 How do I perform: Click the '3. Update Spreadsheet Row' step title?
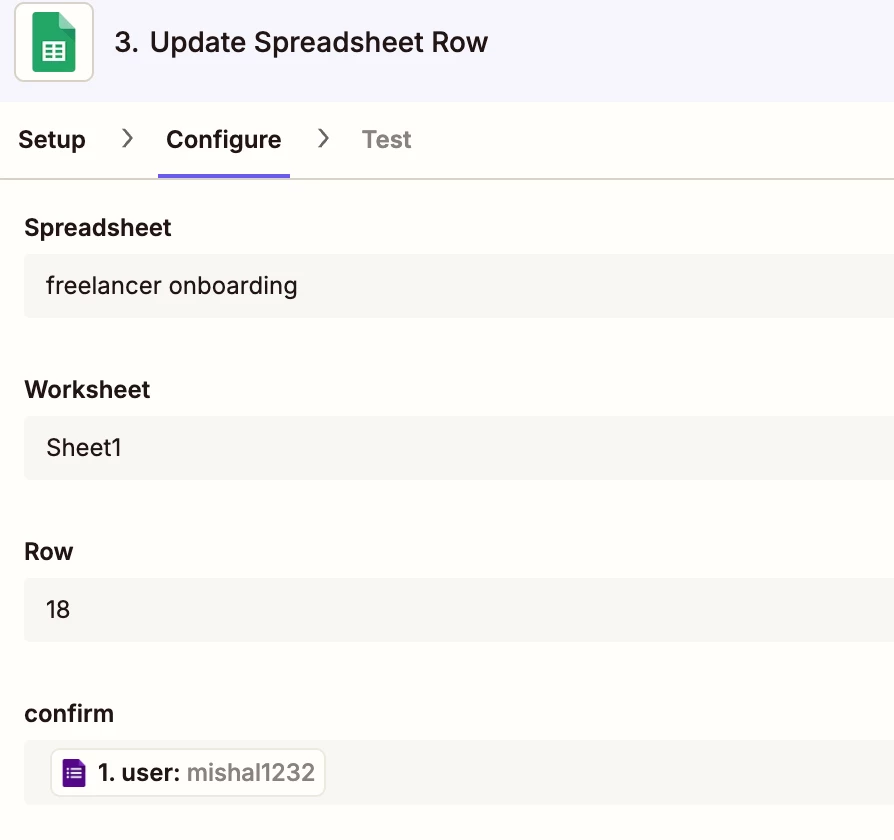(301, 42)
